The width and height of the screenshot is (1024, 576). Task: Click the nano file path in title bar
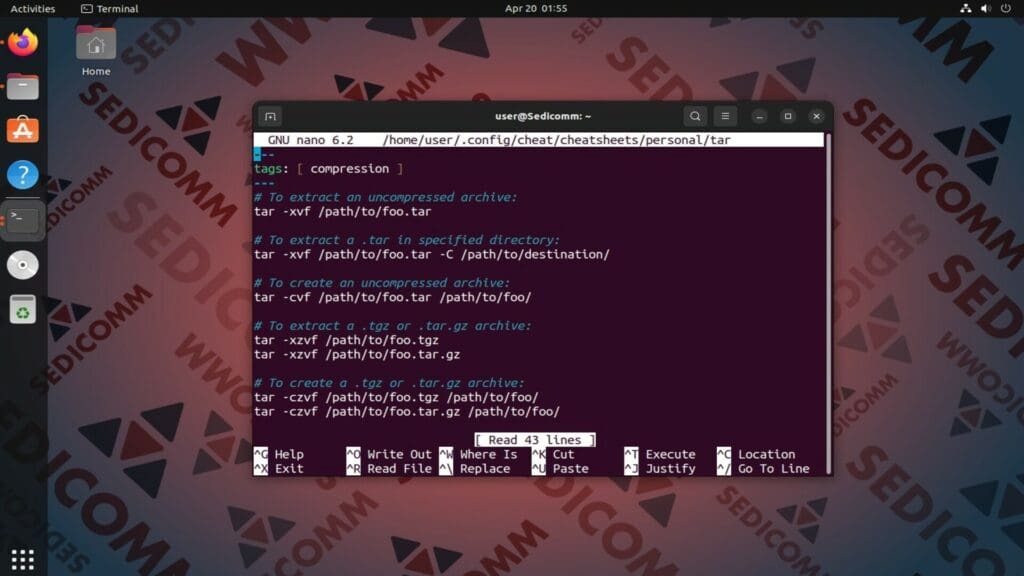click(556, 140)
